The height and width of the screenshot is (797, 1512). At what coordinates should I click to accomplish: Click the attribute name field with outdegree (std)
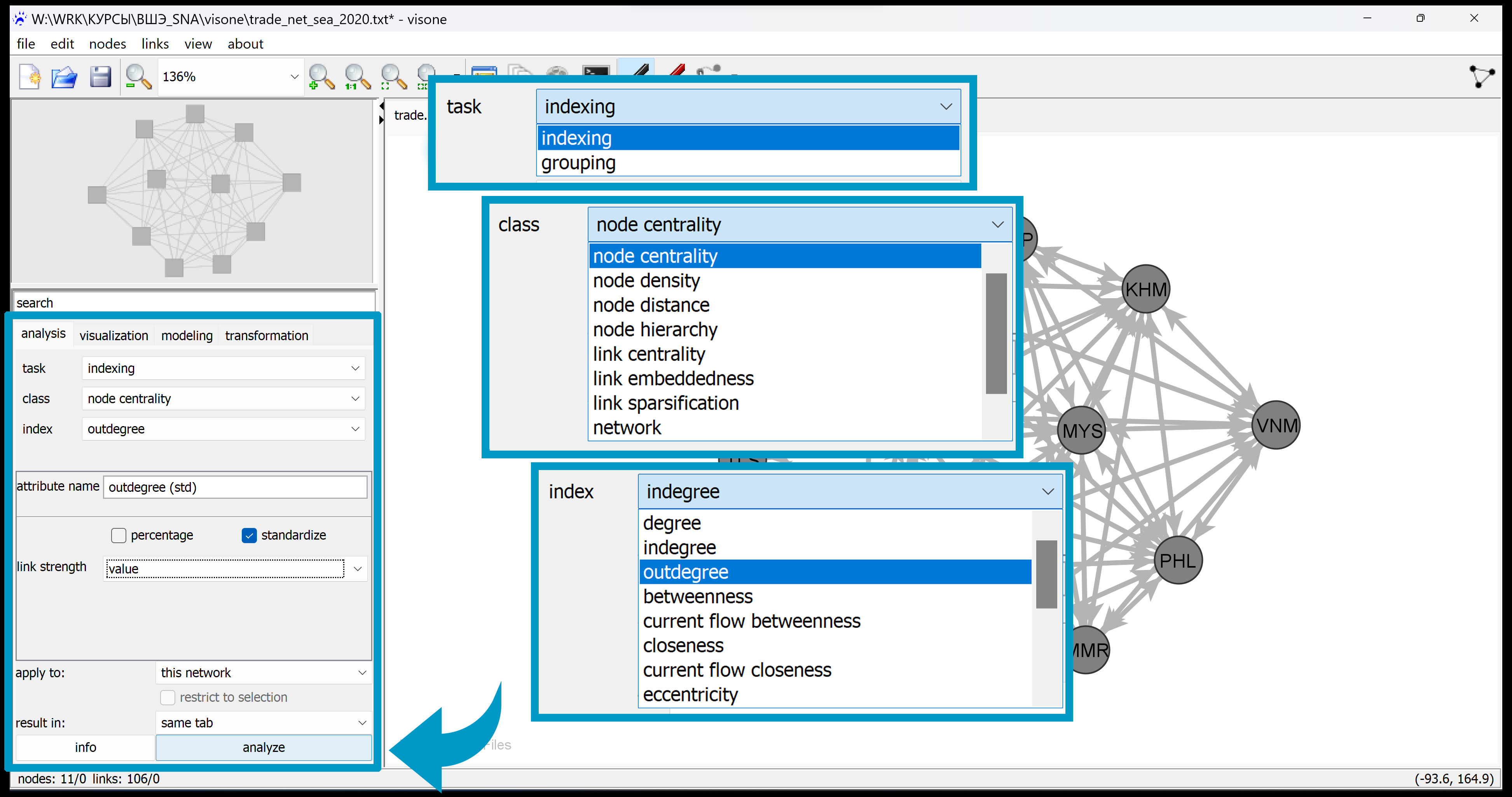click(x=236, y=487)
